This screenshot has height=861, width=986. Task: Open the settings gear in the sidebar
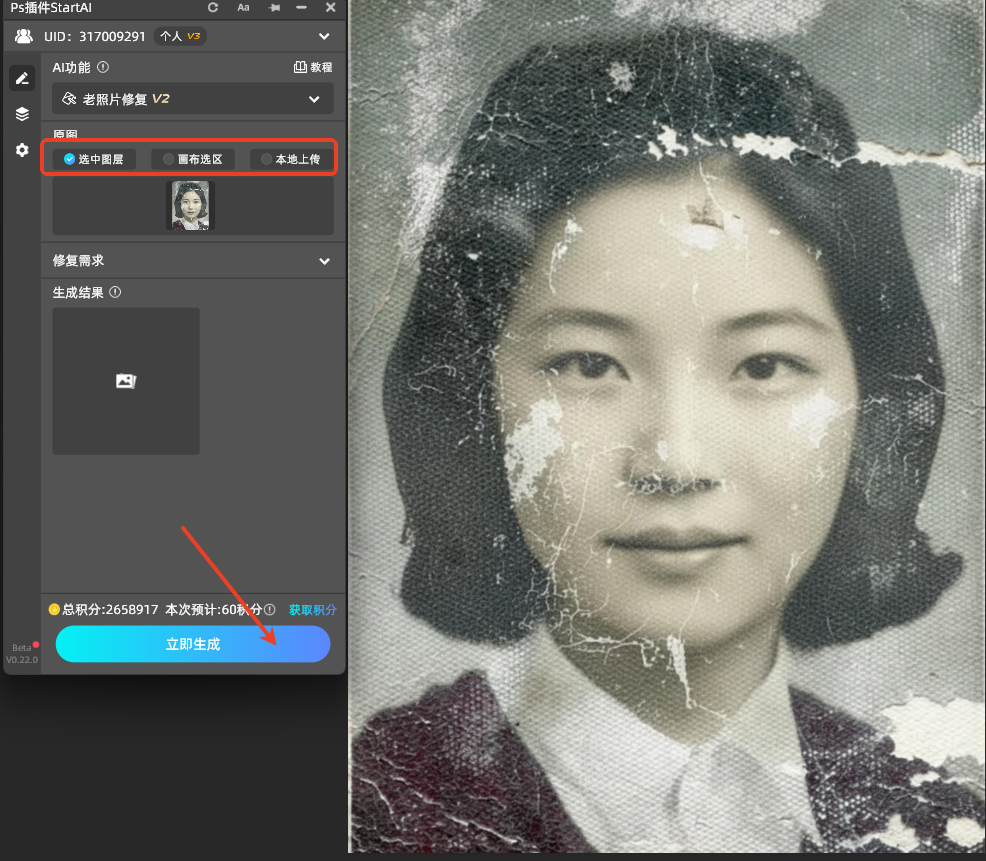(22, 150)
